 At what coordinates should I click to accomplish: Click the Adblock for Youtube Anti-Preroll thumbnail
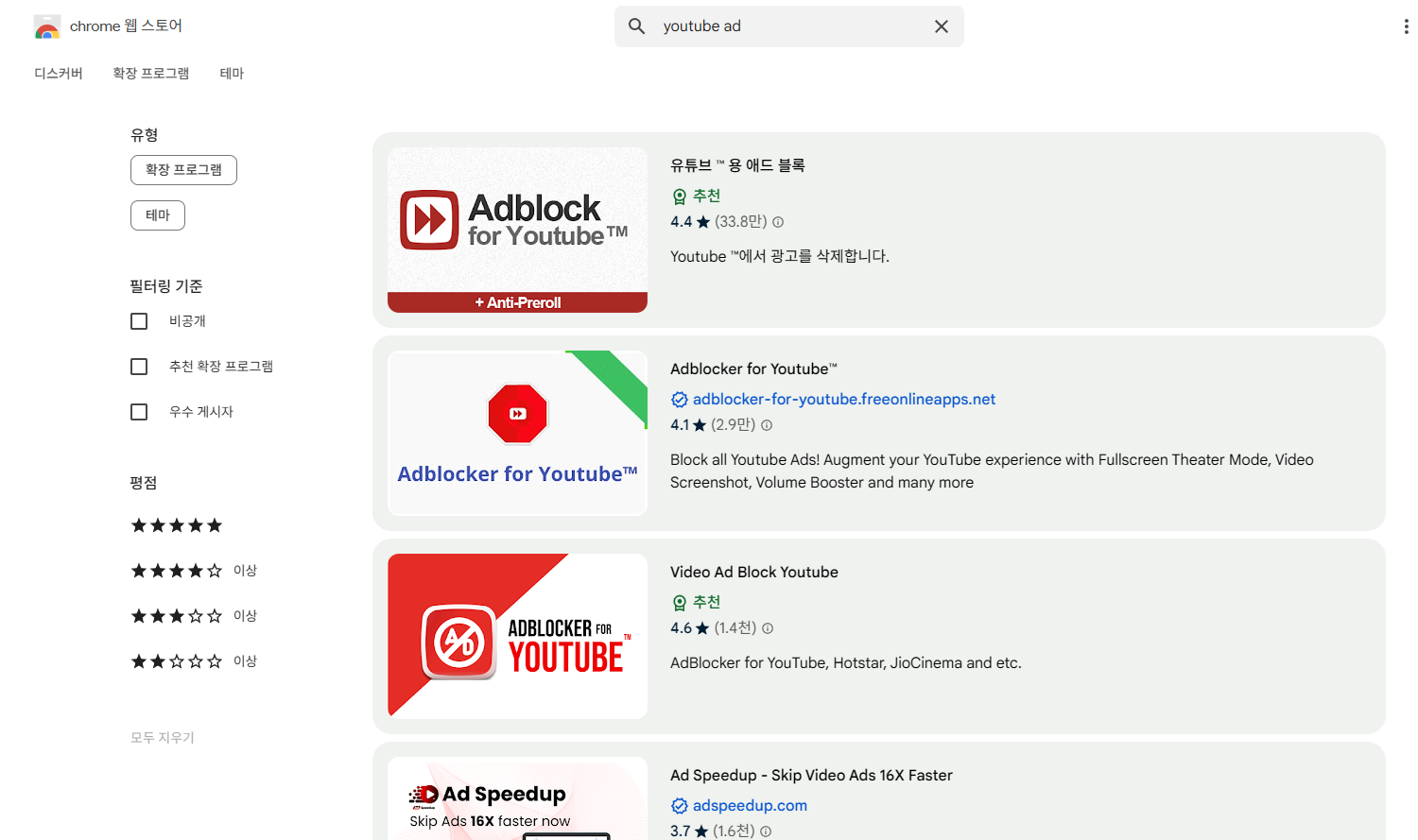(517, 230)
